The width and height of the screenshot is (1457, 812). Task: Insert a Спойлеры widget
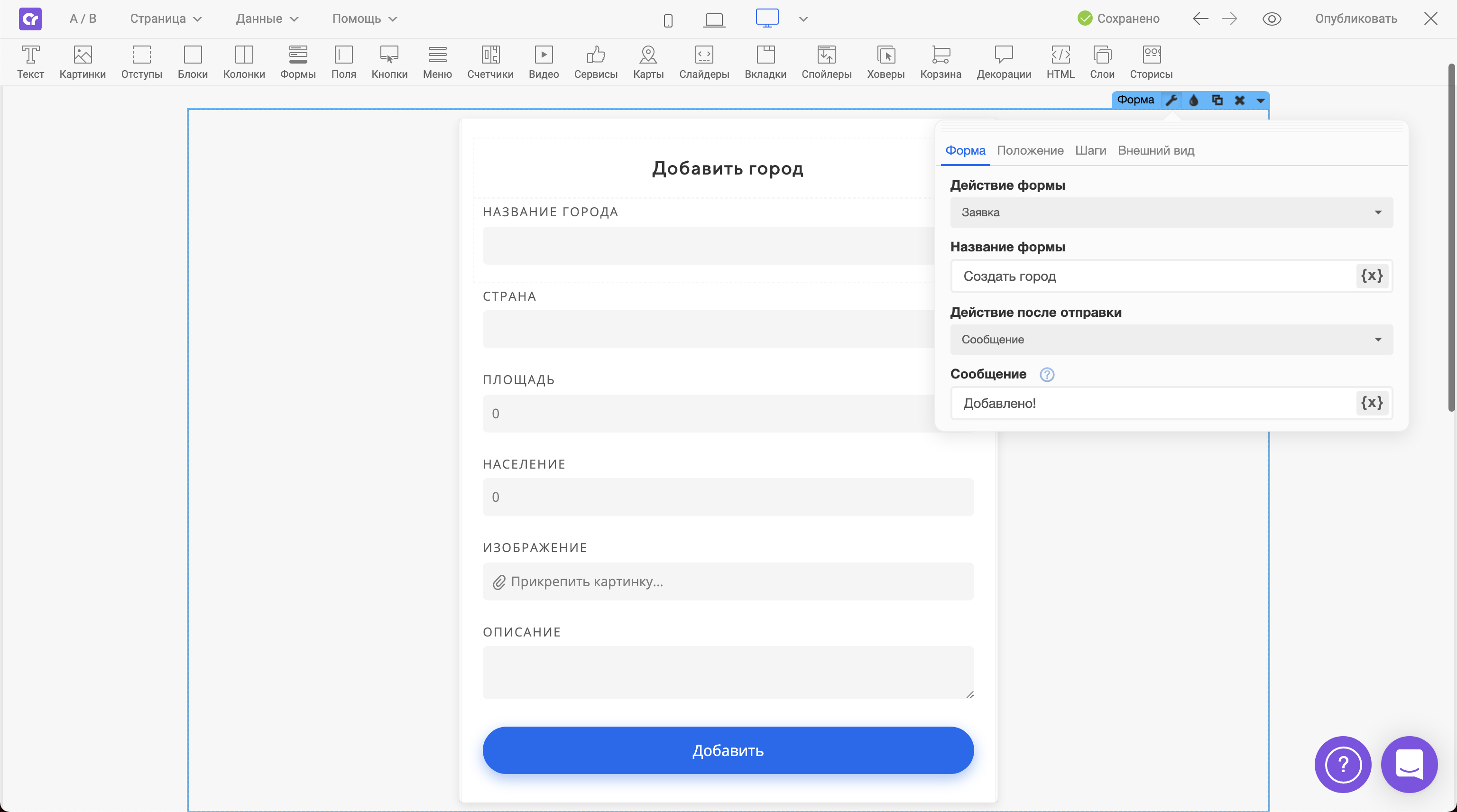pos(826,62)
